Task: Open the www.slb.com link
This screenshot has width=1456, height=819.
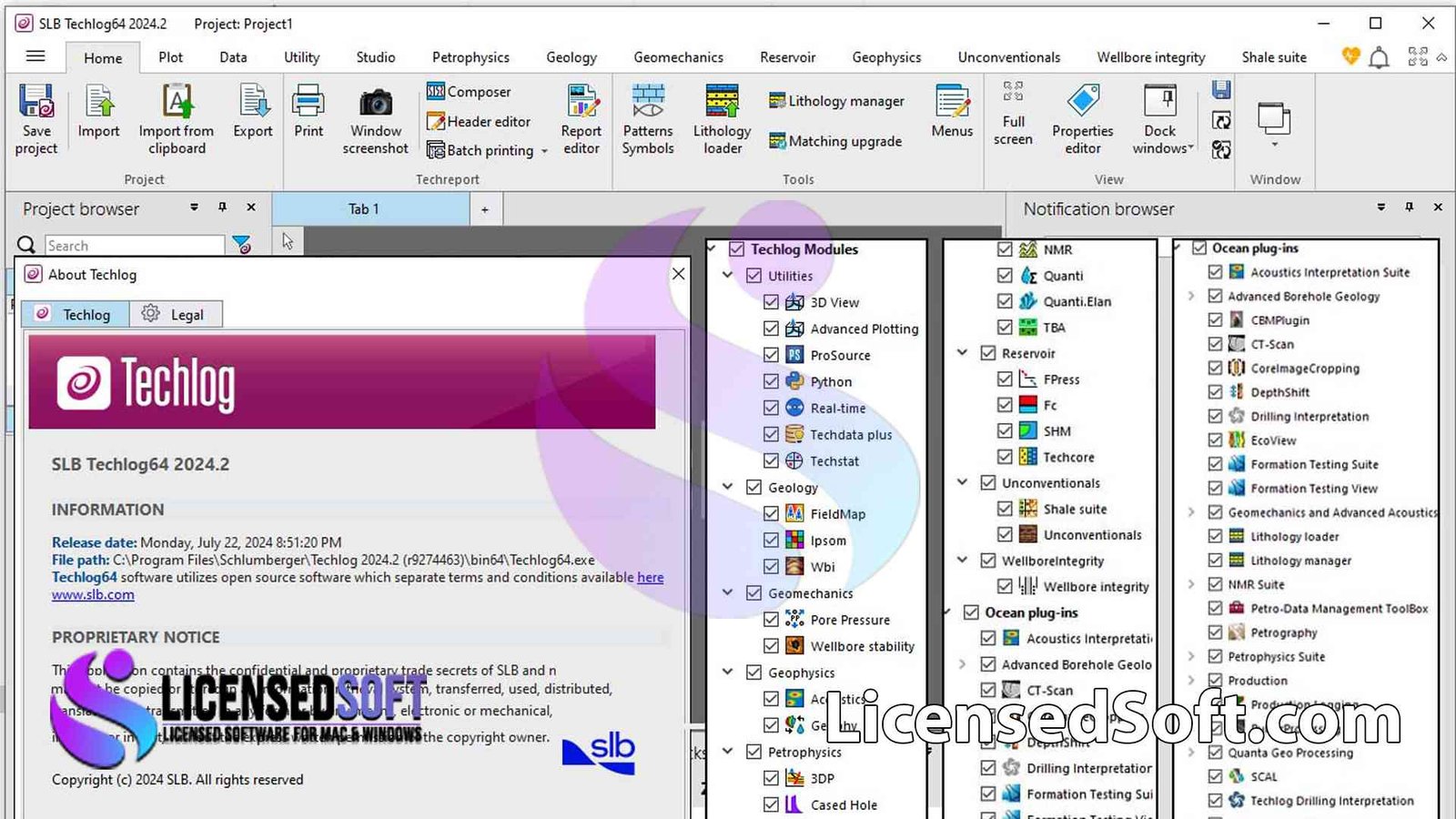Action: (93, 594)
